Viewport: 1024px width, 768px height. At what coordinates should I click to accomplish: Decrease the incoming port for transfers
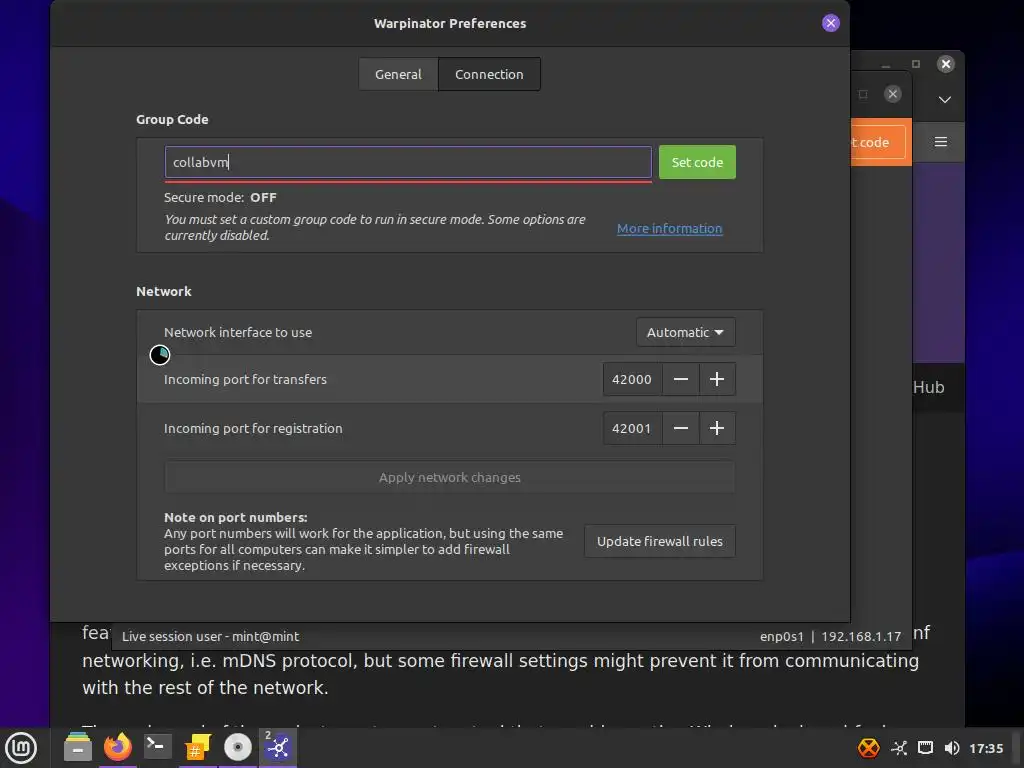[680, 379]
